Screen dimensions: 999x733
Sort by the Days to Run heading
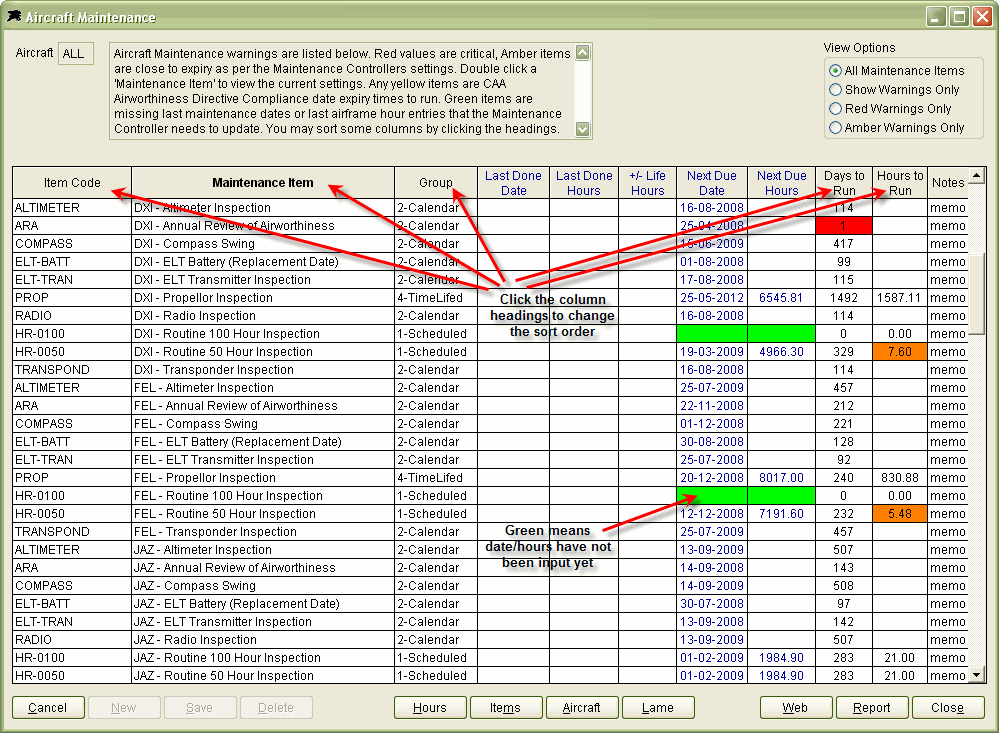844,183
